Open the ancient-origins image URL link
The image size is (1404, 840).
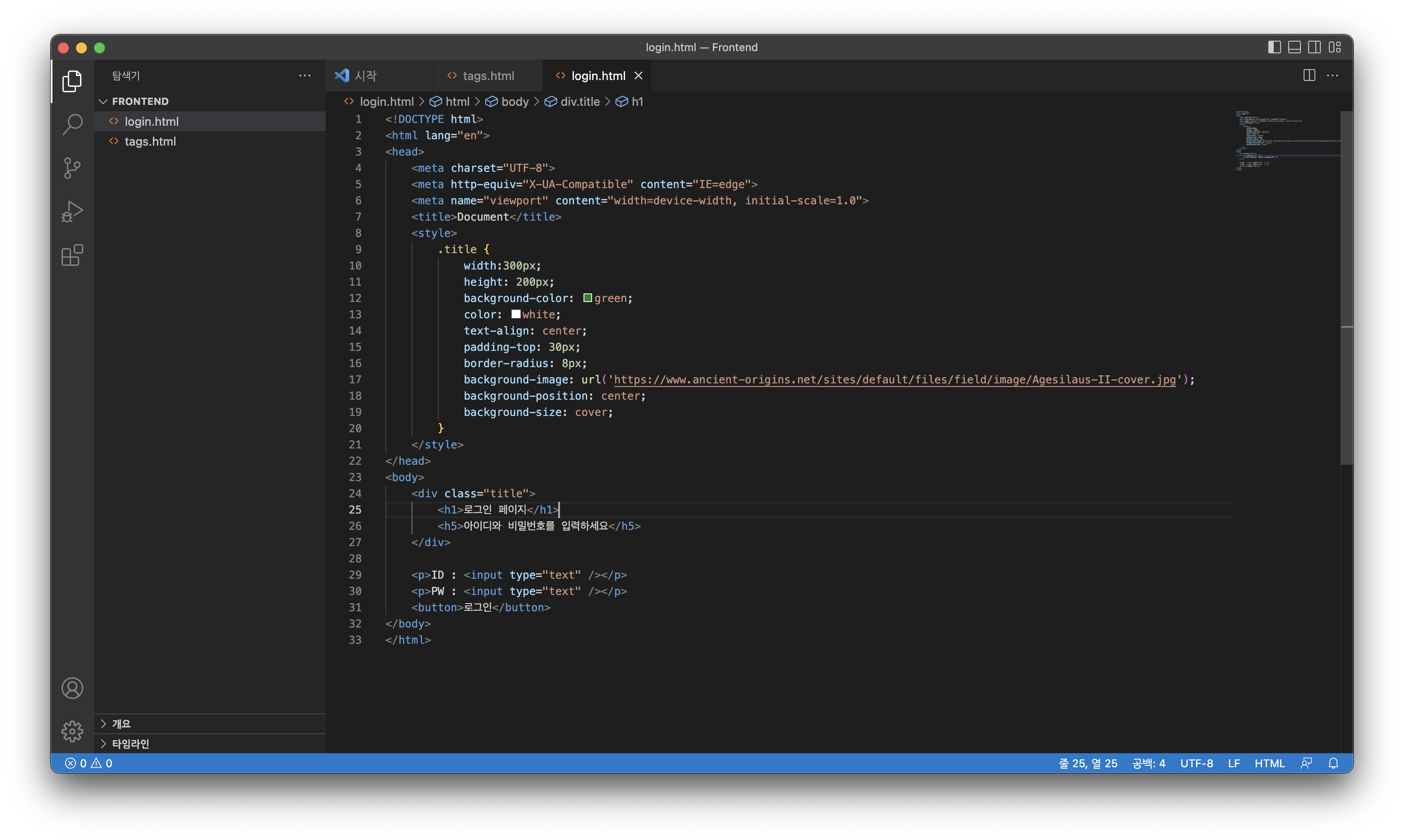pos(895,380)
